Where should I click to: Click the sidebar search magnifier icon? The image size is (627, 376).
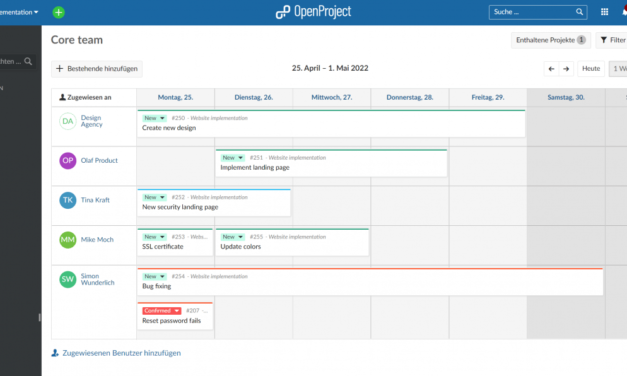(28, 61)
